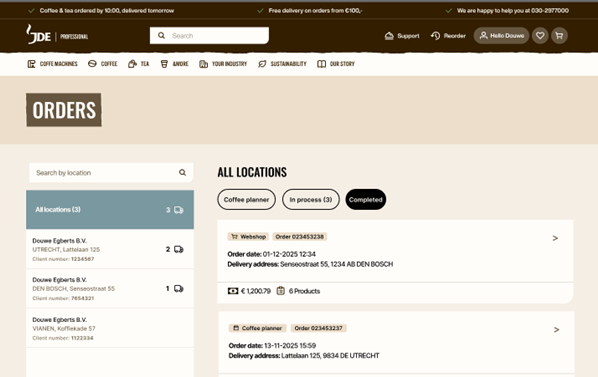Expand order 023453237 with the chevron
598x377 pixels.
pos(556,330)
